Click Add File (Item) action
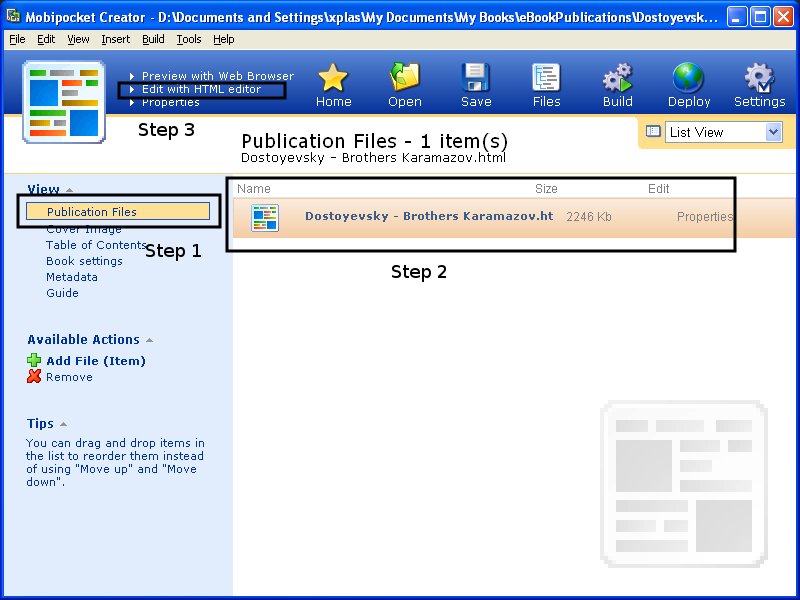The width and height of the screenshot is (800, 600). [x=96, y=361]
